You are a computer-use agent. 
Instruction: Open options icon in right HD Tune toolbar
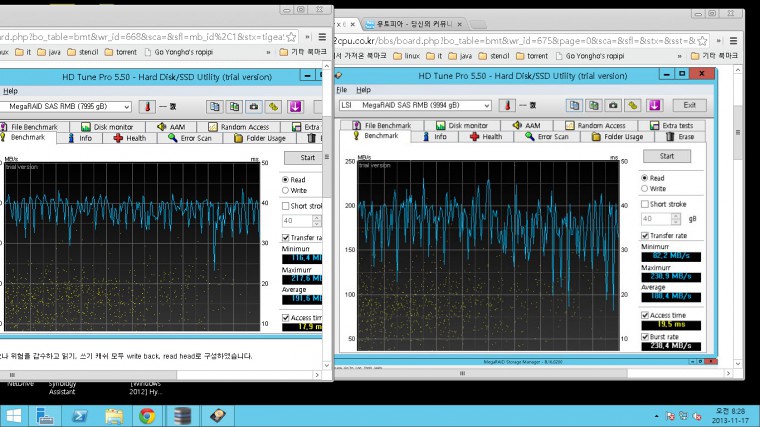point(633,105)
